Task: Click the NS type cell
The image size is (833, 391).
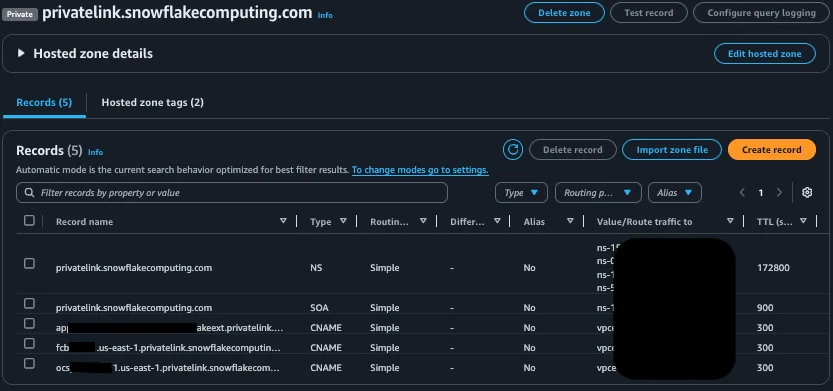Action: pos(316,268)
